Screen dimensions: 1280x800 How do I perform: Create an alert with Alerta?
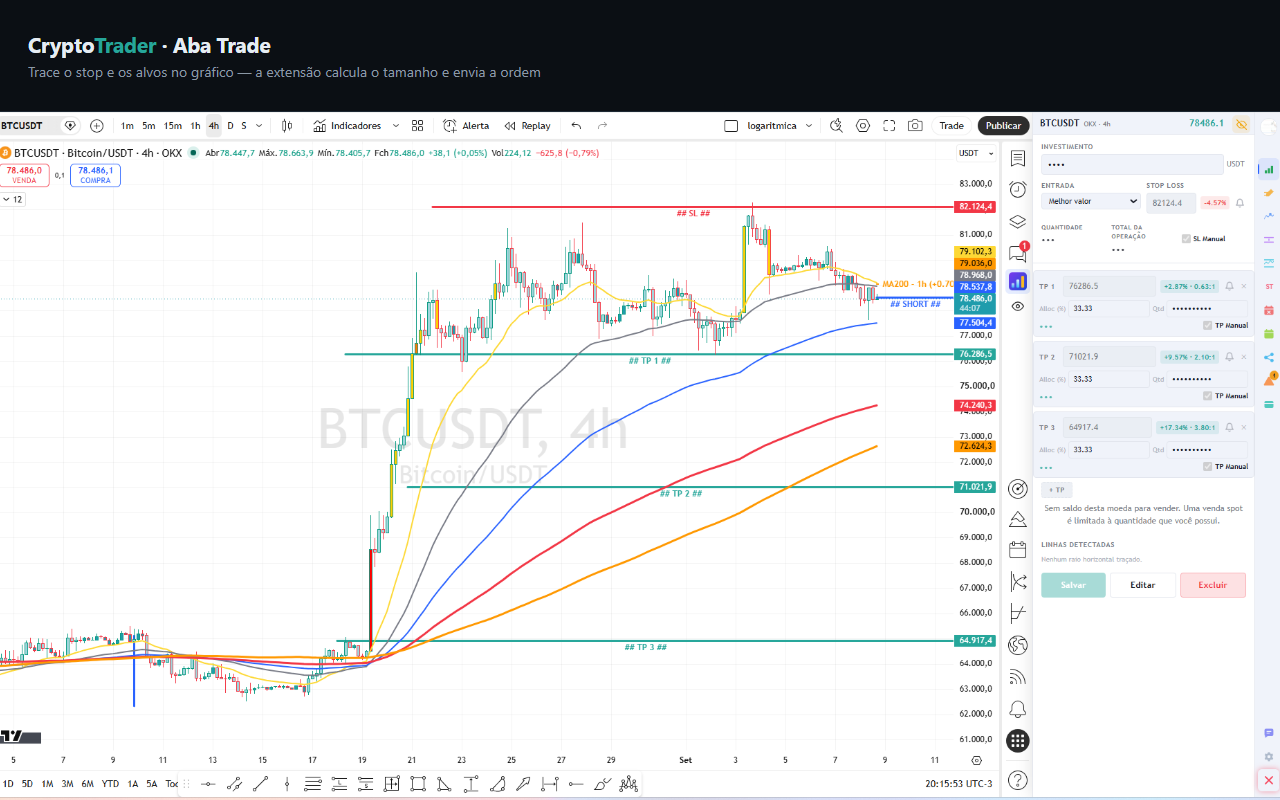pos(466,126)
